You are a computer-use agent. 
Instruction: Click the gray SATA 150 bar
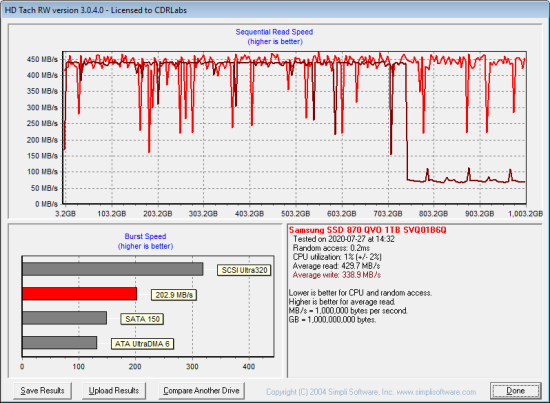tap(65, 318)
